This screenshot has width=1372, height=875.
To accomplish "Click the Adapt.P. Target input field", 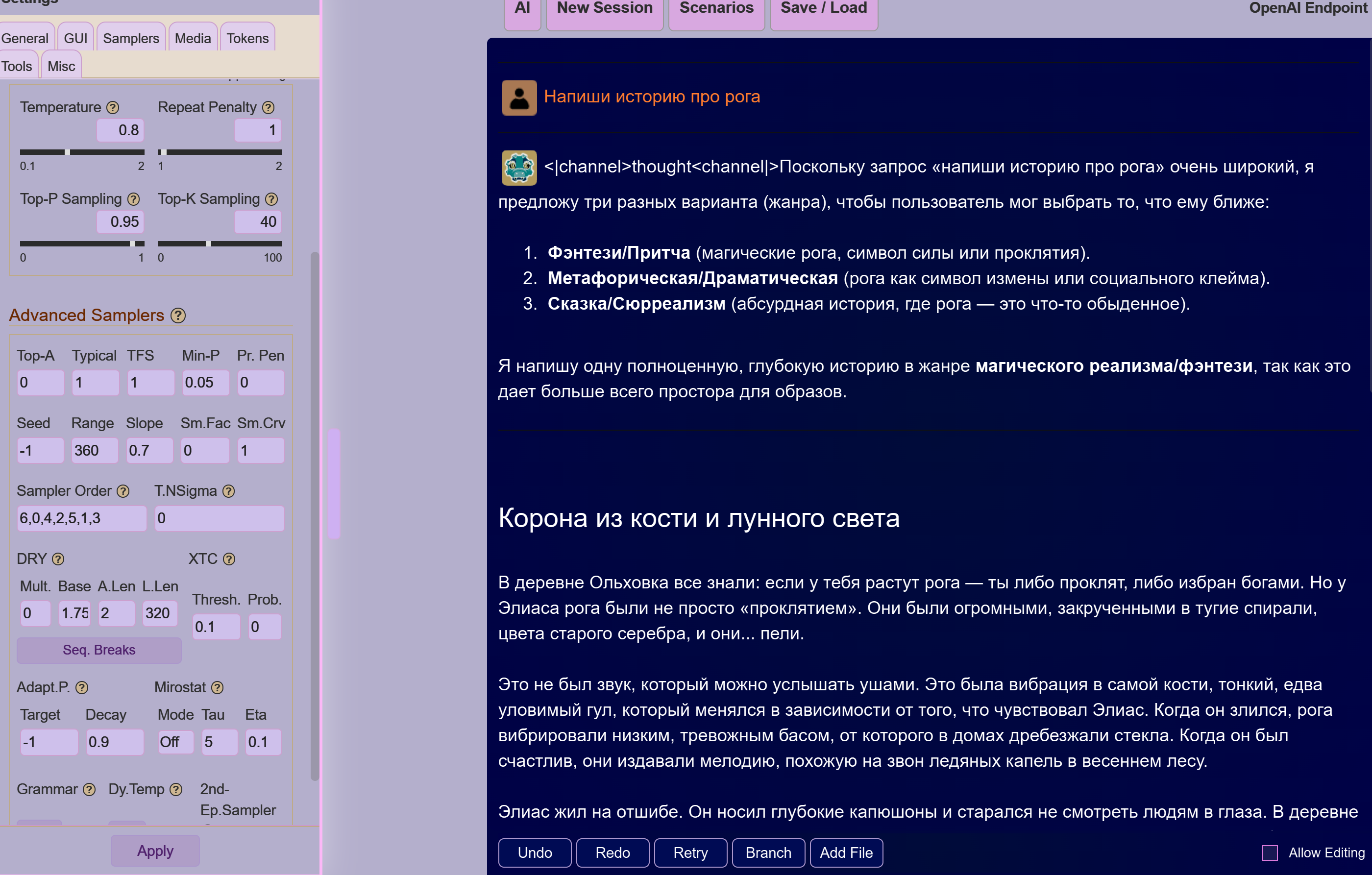I will pyautogui.click(x=49, y=742).
